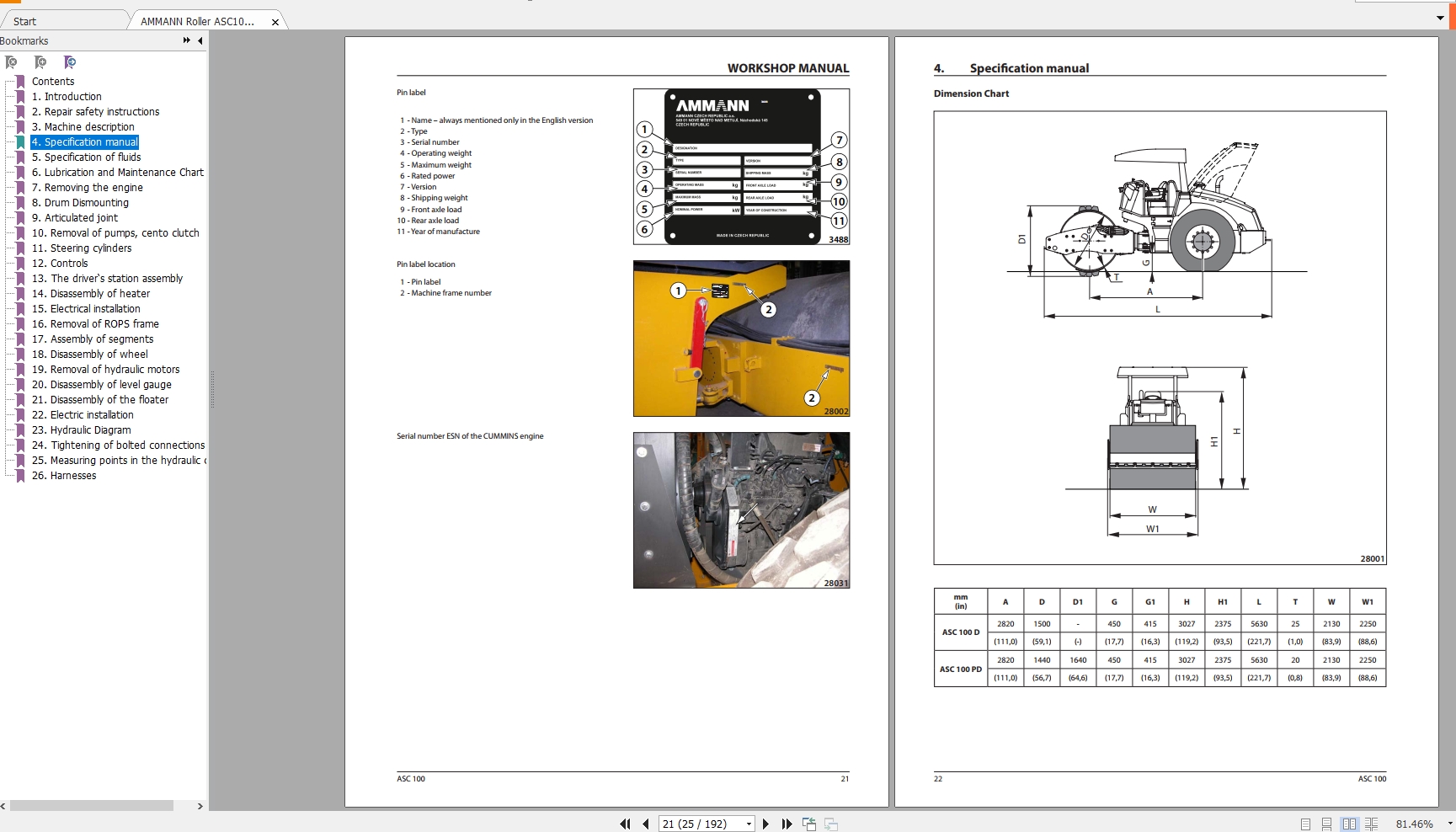Click the add new bookmark icon
This screenshot has width=1456, height=832.
(40, 62)
